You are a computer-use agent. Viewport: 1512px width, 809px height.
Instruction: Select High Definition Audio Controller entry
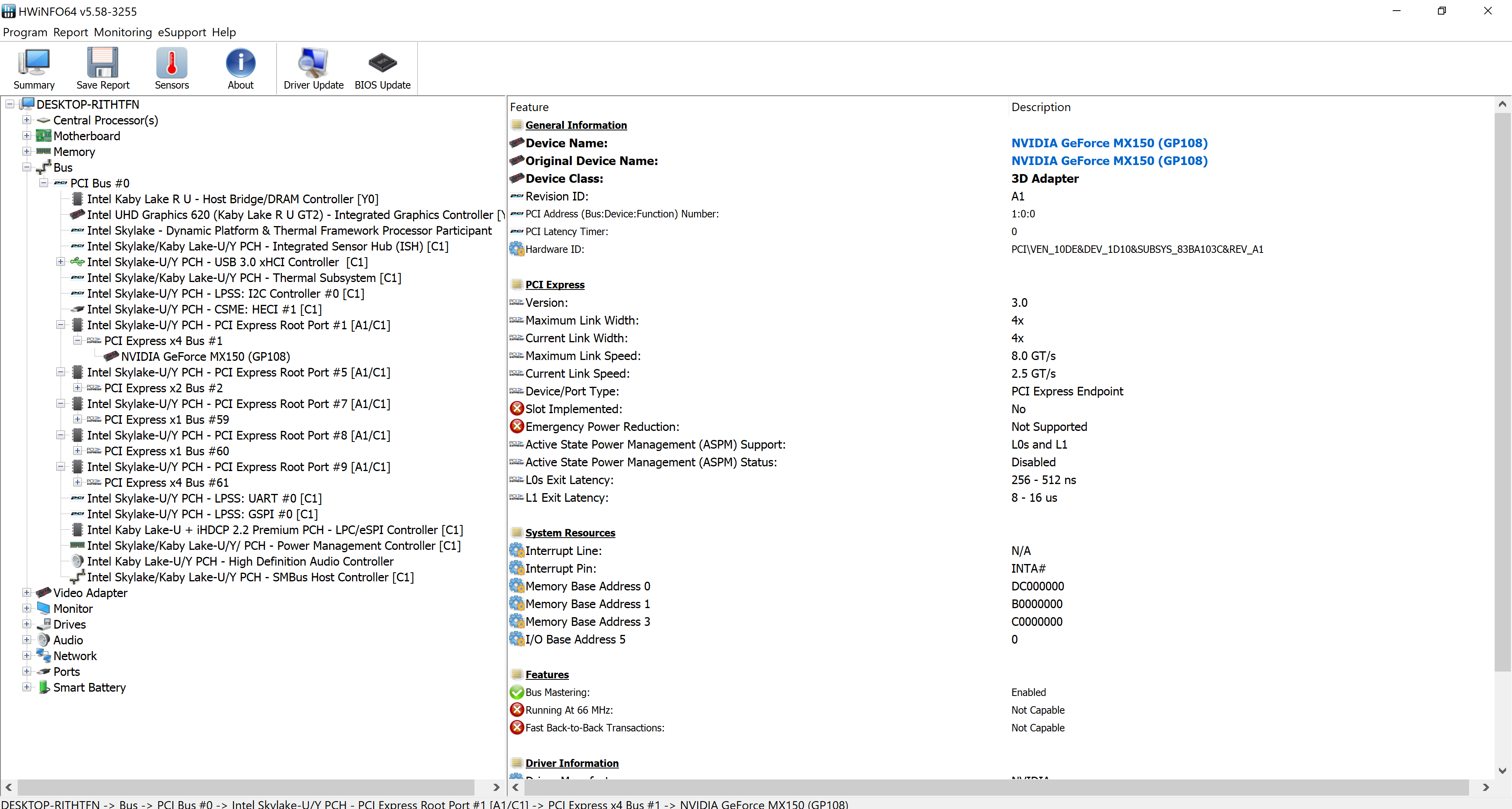pos(240,562)
